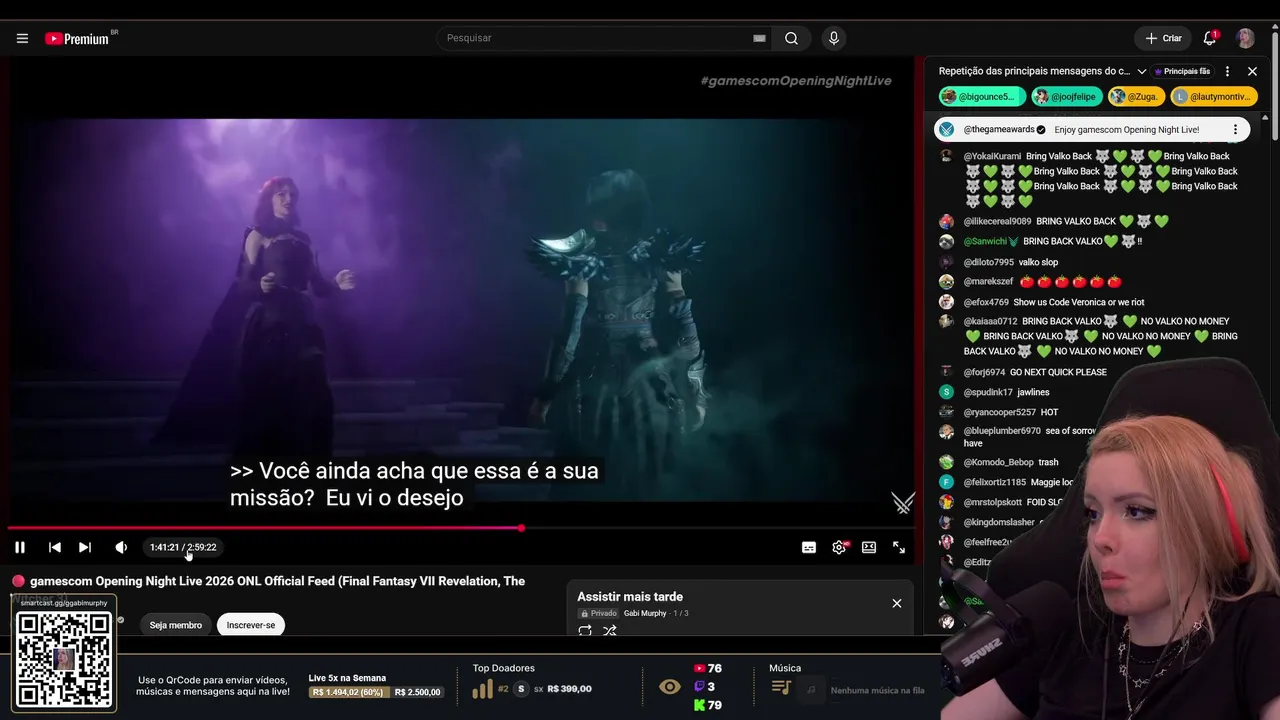1280x720 pixels.
Task: Click the 1:41:21 / 2:59:22 time display
Action: click(x=183, y=547)
